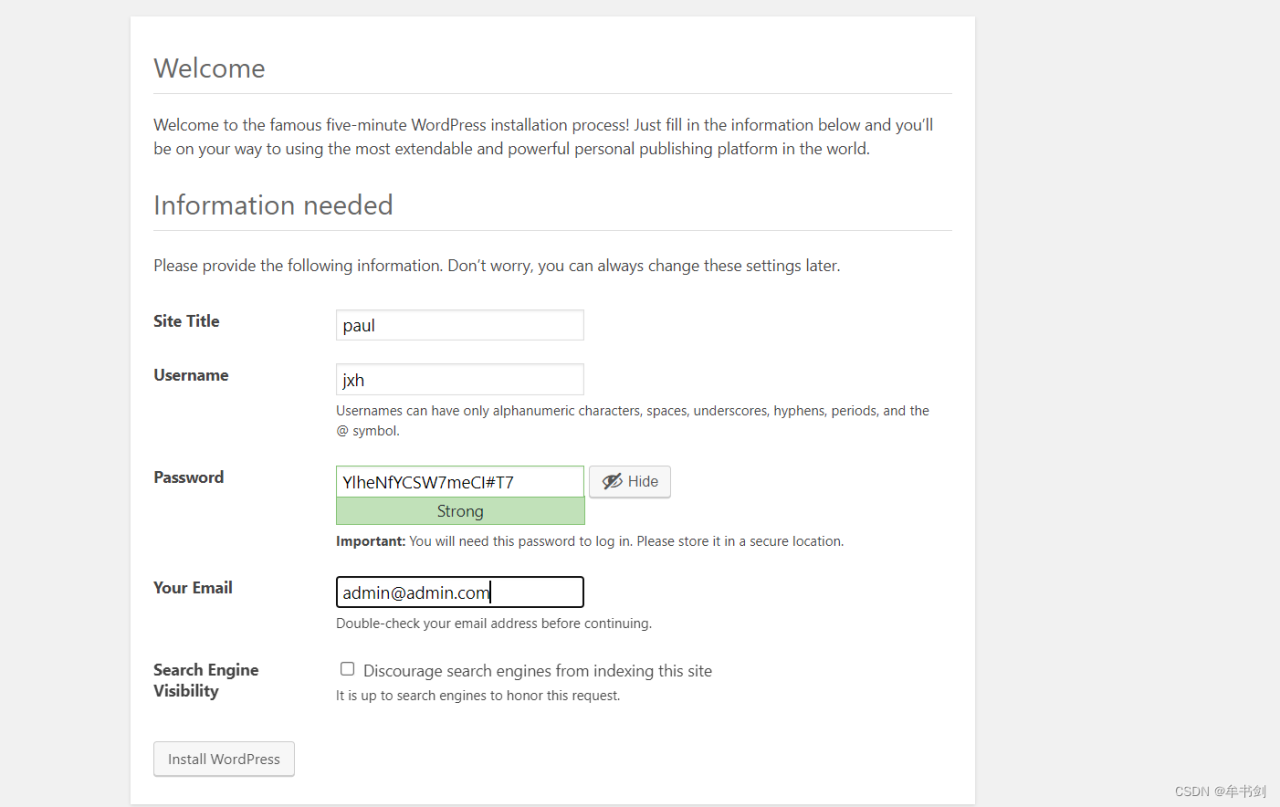The width and height of the screenshot is (1280, 807).
Task: Click the 'Username' form label
Action: pos(191,375)
